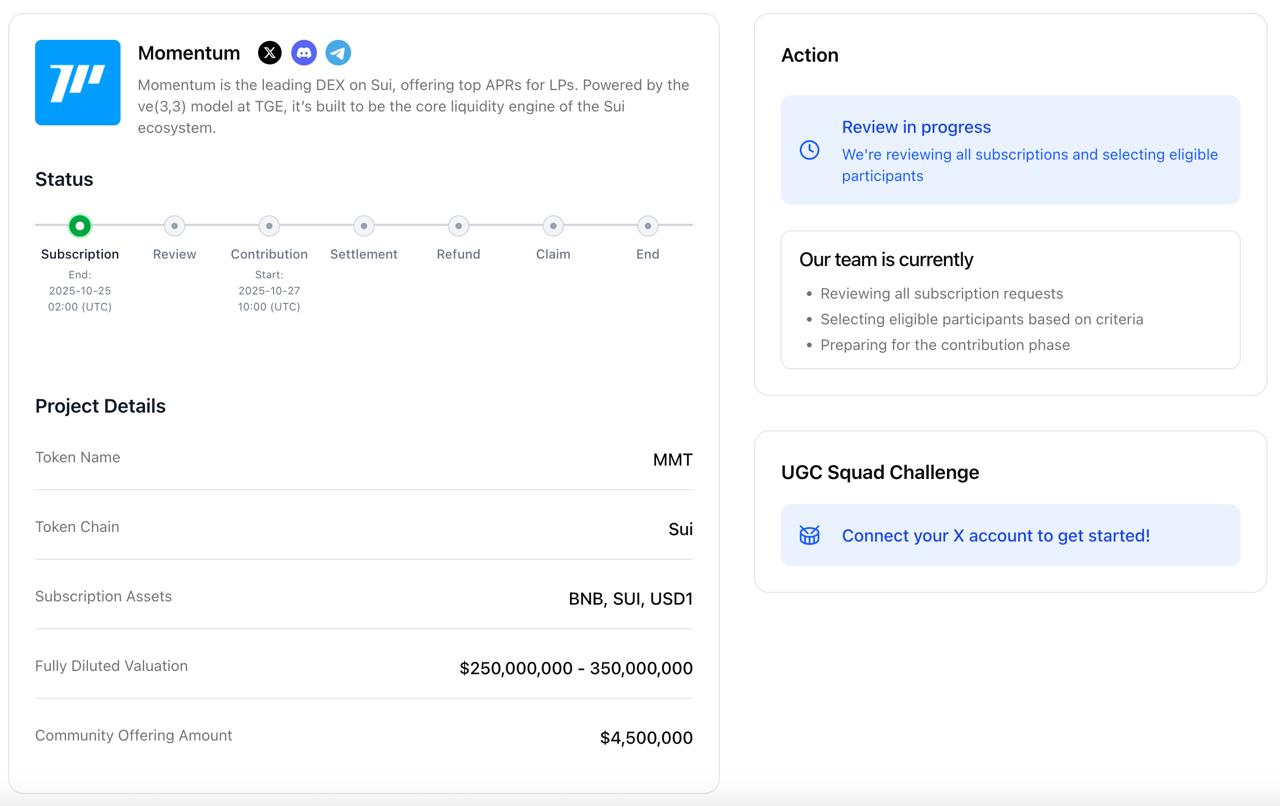Click the Momentum project title
This screenshot has height=806, width=1280.
pos(189,53)
